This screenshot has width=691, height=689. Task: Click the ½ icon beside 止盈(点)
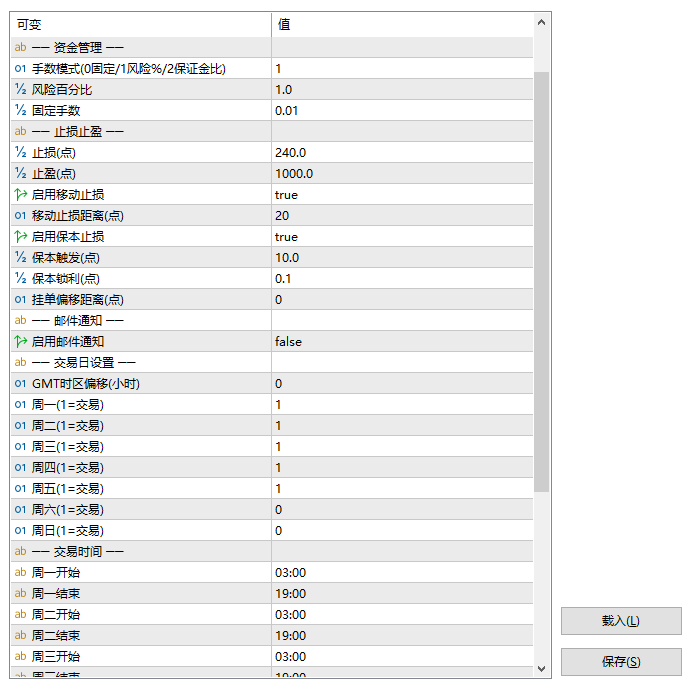20,173
